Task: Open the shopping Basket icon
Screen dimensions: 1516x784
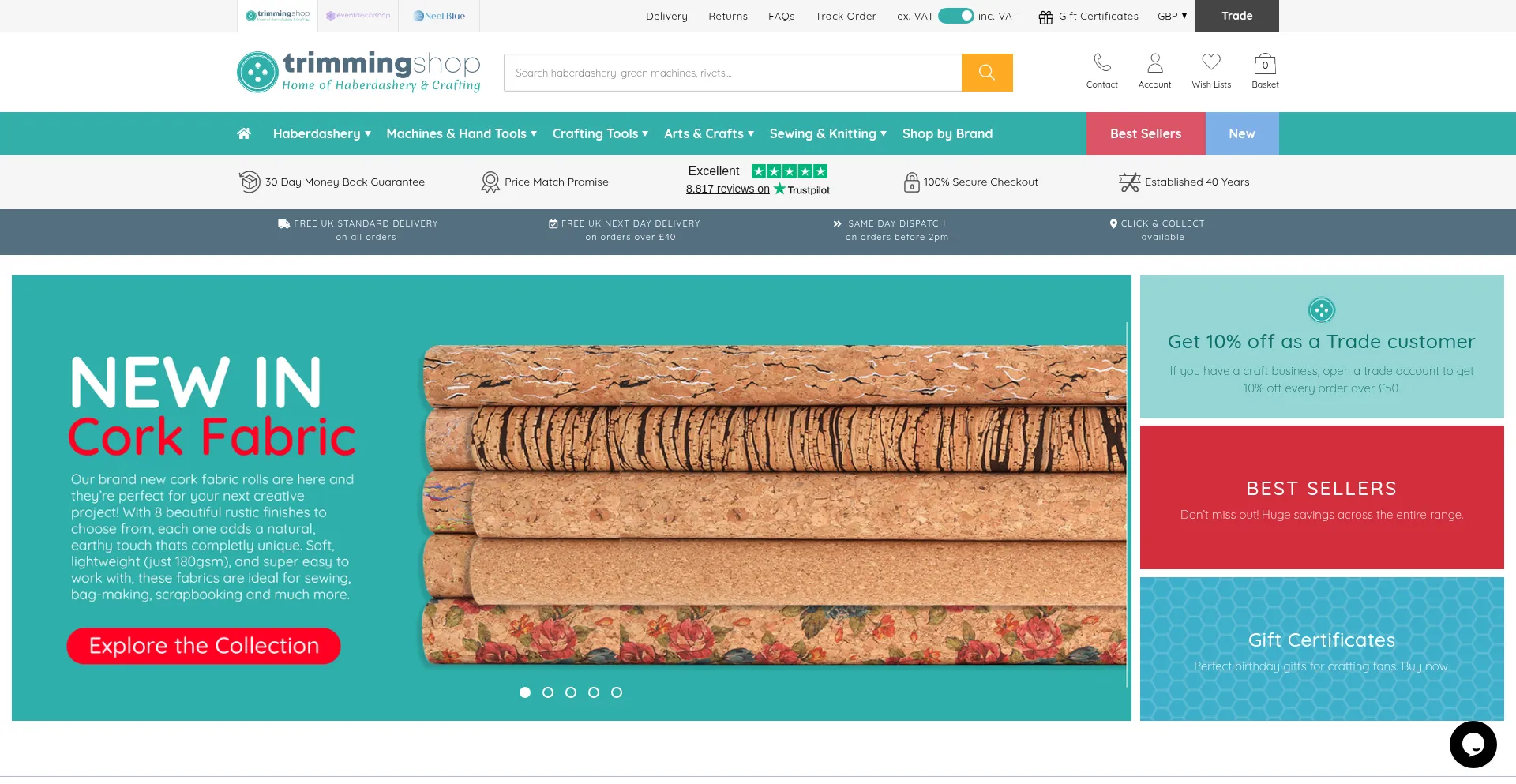Action: tap(1265, 64)
